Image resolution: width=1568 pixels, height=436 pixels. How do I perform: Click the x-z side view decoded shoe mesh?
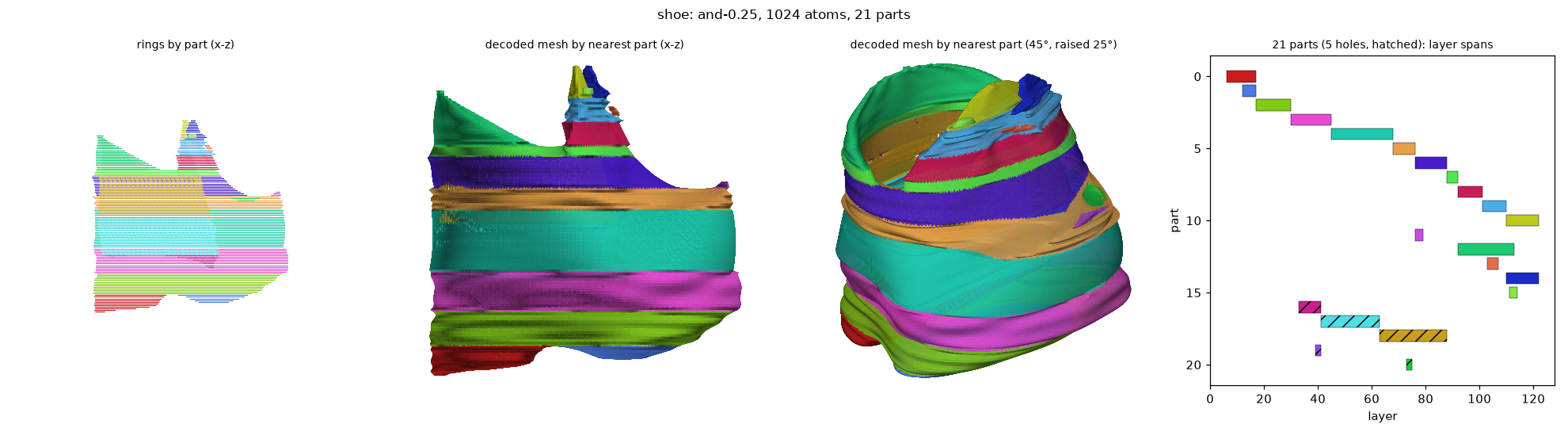(585, 220)
